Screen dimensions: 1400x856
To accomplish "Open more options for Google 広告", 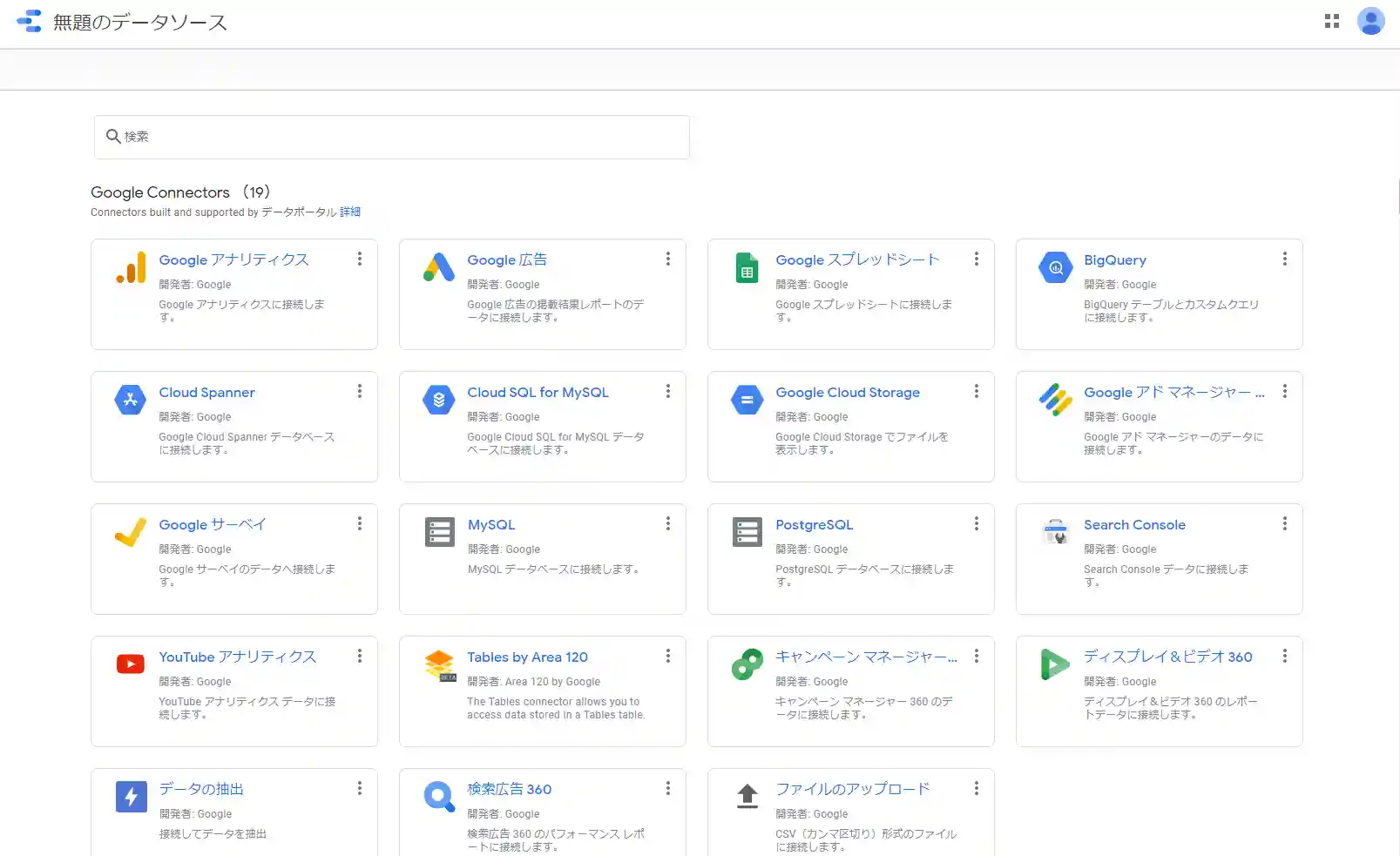I will [667, 259].
